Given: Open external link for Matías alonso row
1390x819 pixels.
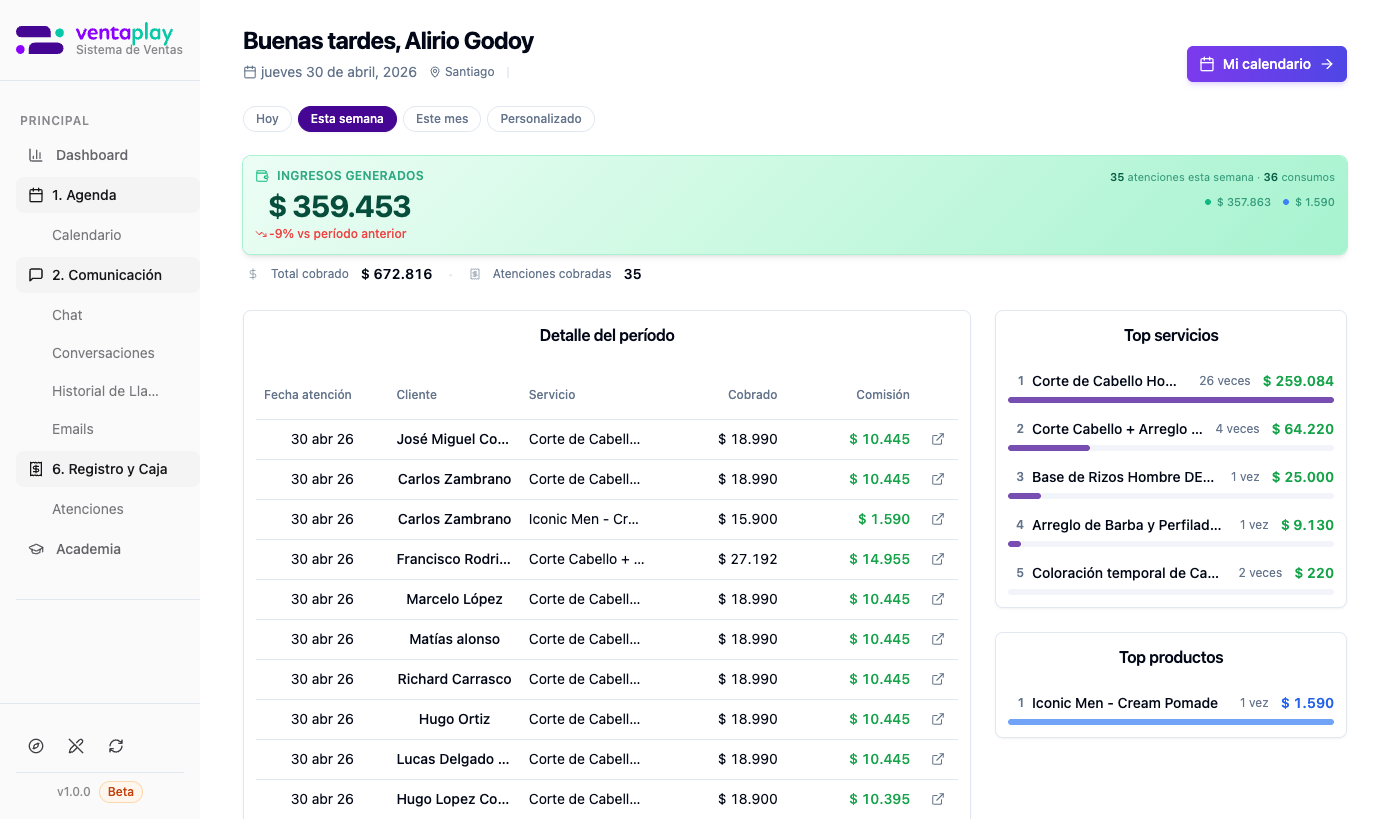Looking at the screenshot, I should click(x=938, y=639).
